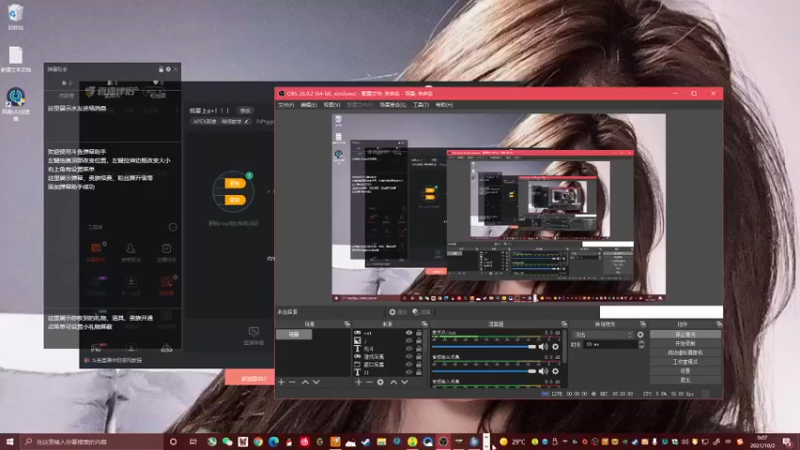The height and width of the screenshot is (450, 800).
Task: Open 工具(T) menu in OBS
Action: tap(421, 105)
